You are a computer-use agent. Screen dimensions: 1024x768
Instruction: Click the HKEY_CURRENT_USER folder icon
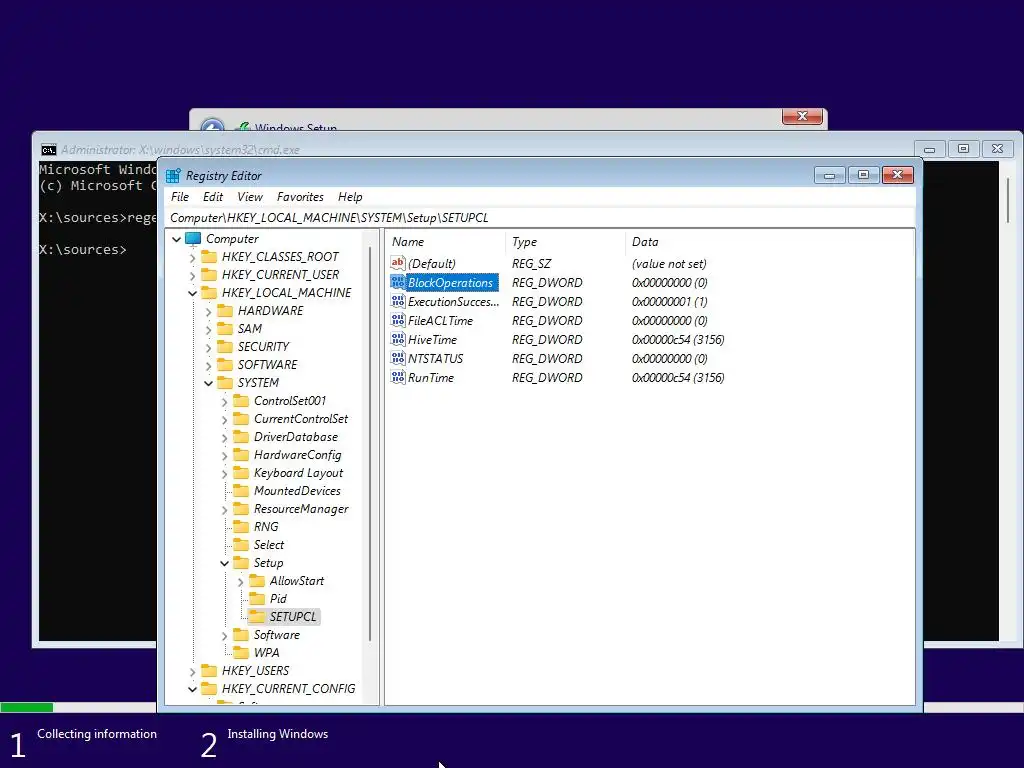209,274
